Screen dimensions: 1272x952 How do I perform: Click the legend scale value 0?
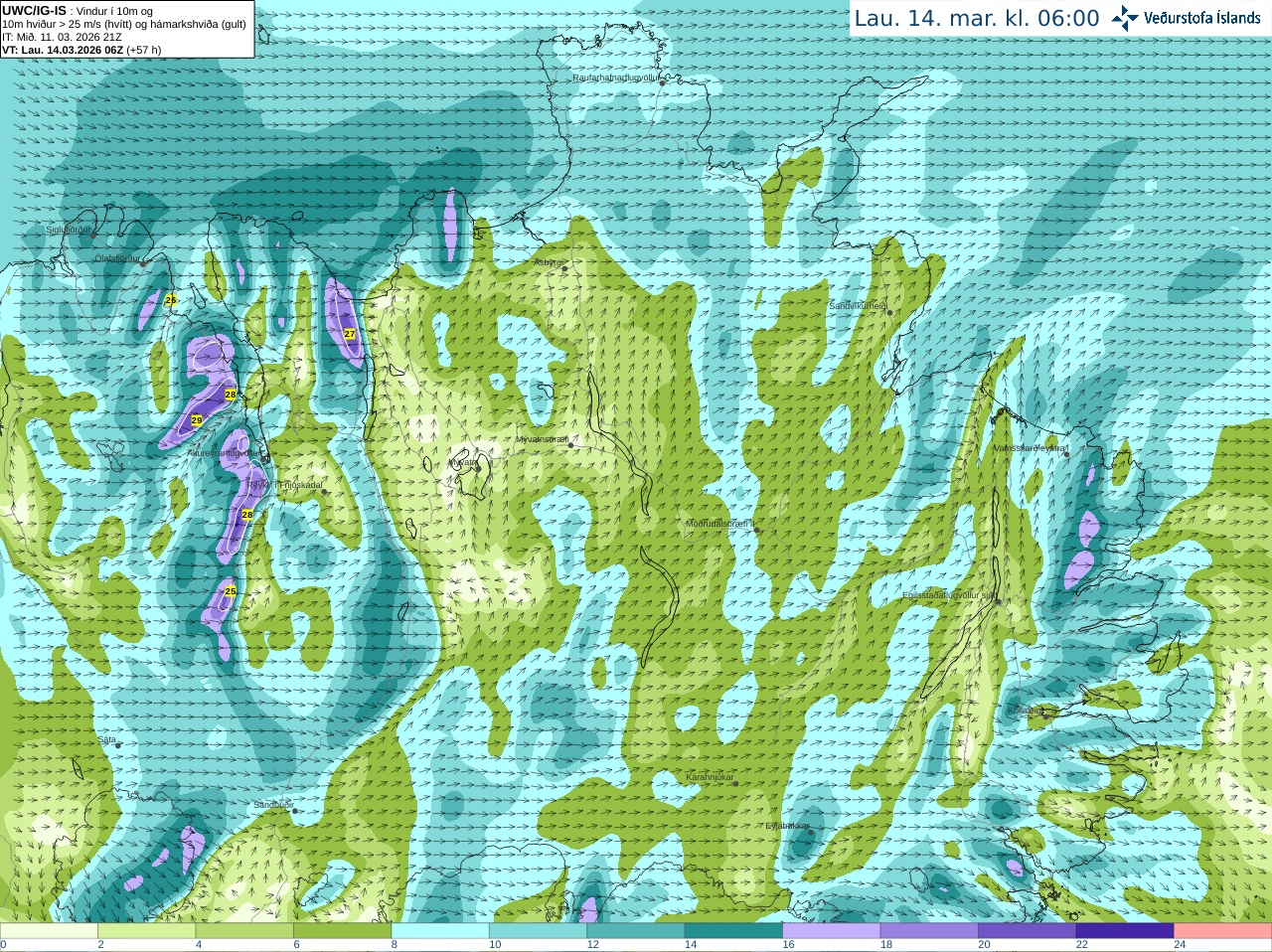pyautogui.click(x=3, y=945)
